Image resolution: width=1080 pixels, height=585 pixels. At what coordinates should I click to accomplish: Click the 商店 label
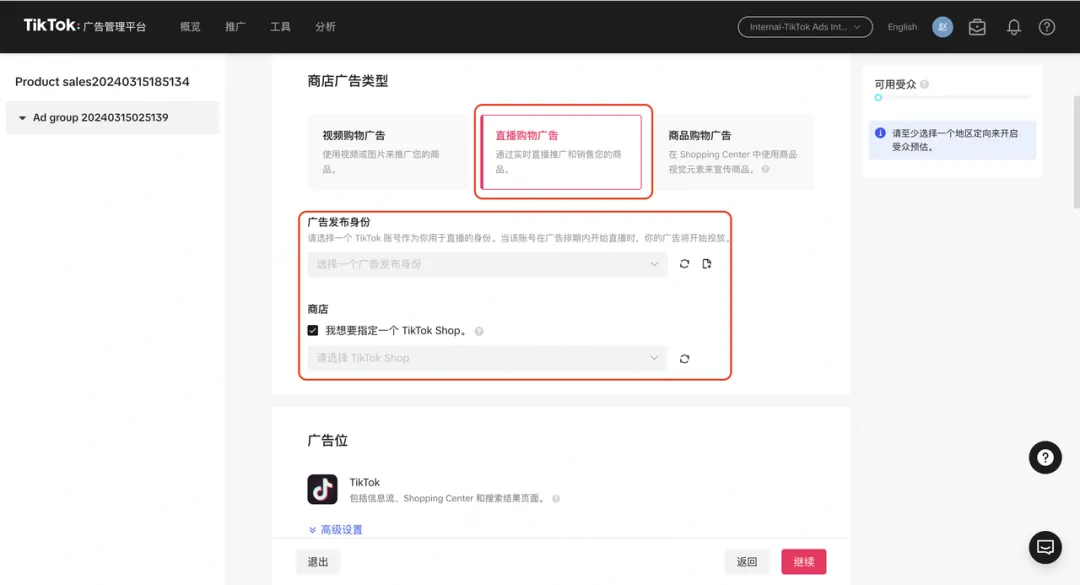click(318, 309)
